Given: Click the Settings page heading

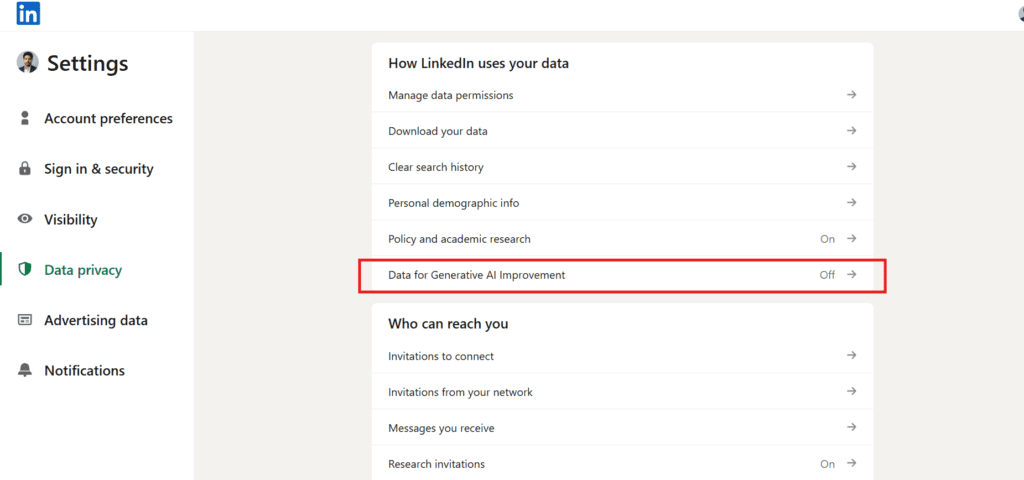Looking at the screenshot, I should click(x=88, y=63).
